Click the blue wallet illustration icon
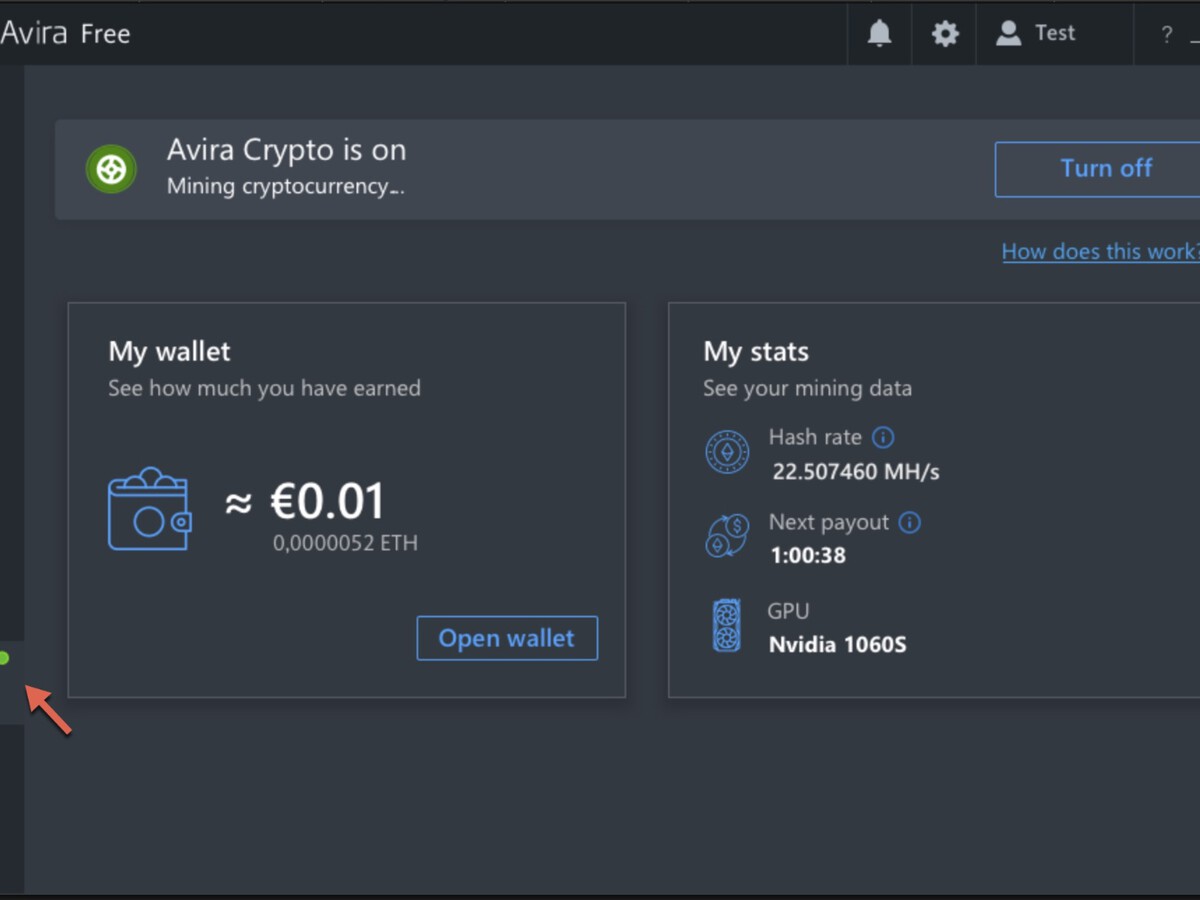Screen dimensions: 1200x900 [148, 510]
